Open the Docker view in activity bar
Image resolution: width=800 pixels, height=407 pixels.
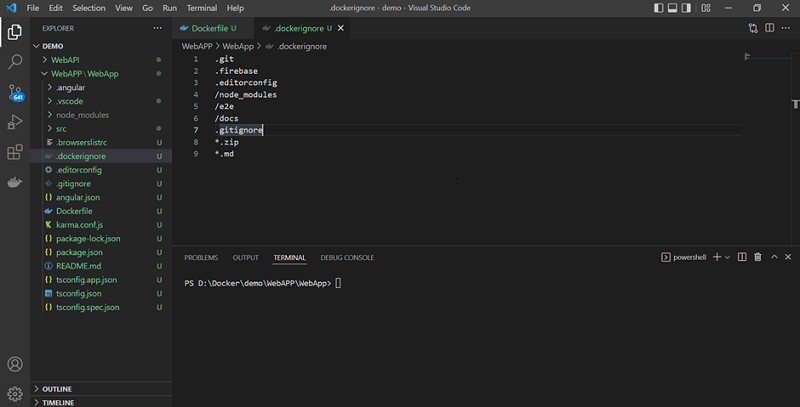15,183
